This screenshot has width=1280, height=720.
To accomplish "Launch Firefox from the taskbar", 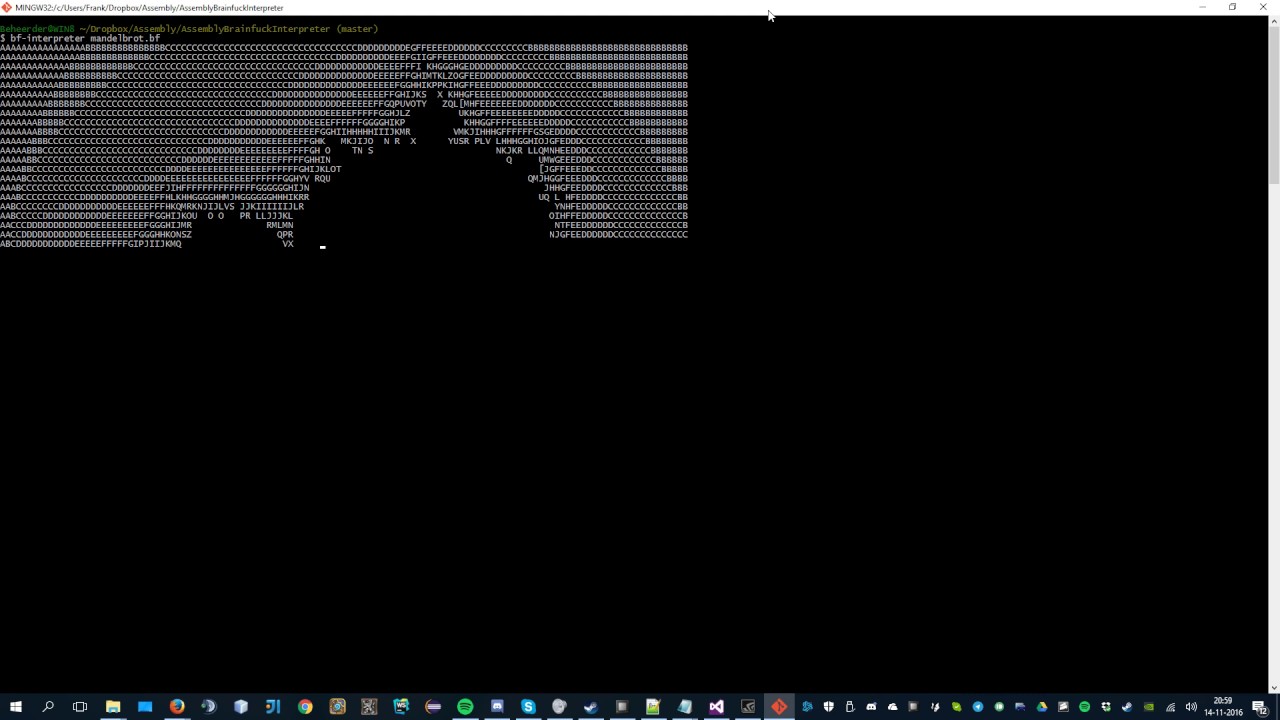I will [x=177, y=707].
